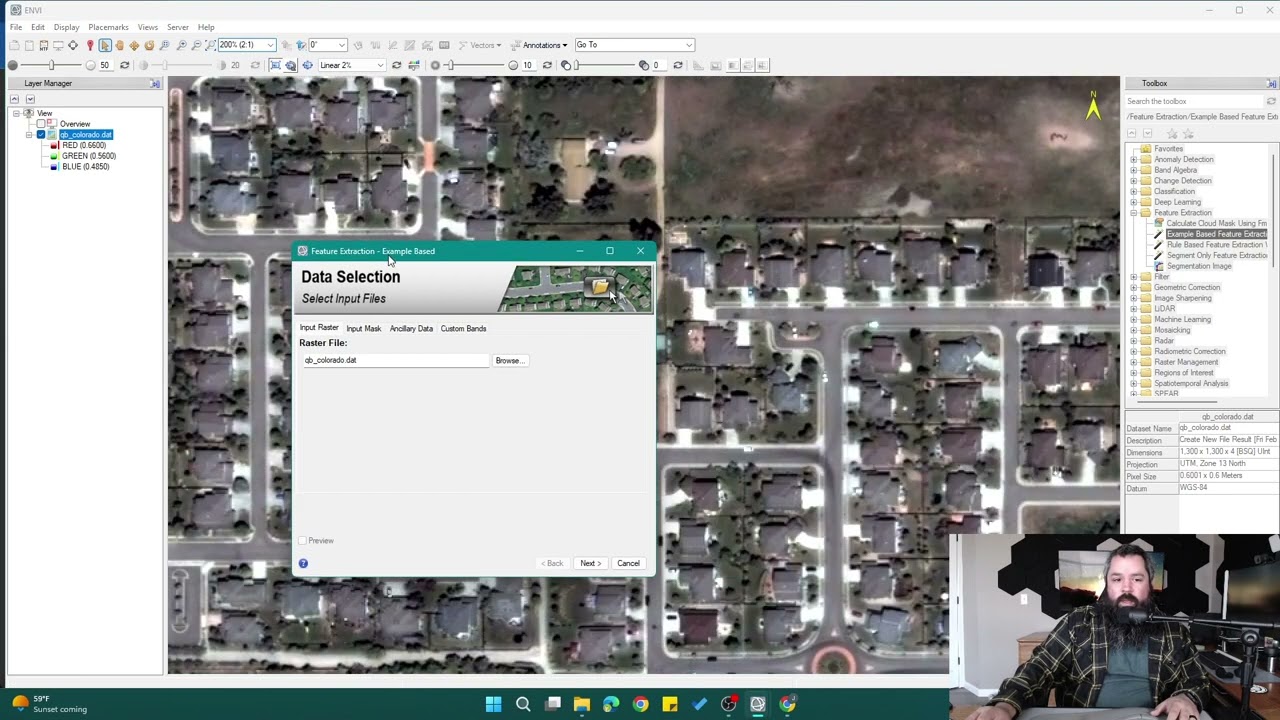Click the Zoom Out magnifier icon
1280x720 pixels.
[196, 45]
